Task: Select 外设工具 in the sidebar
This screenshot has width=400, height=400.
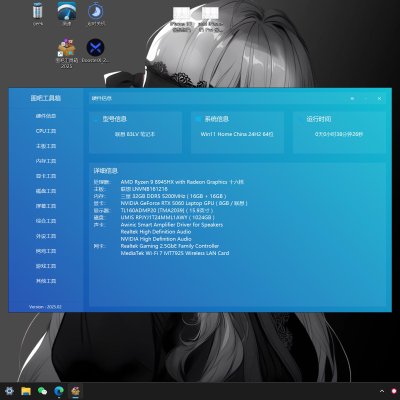Action: [x=46, y=236]
